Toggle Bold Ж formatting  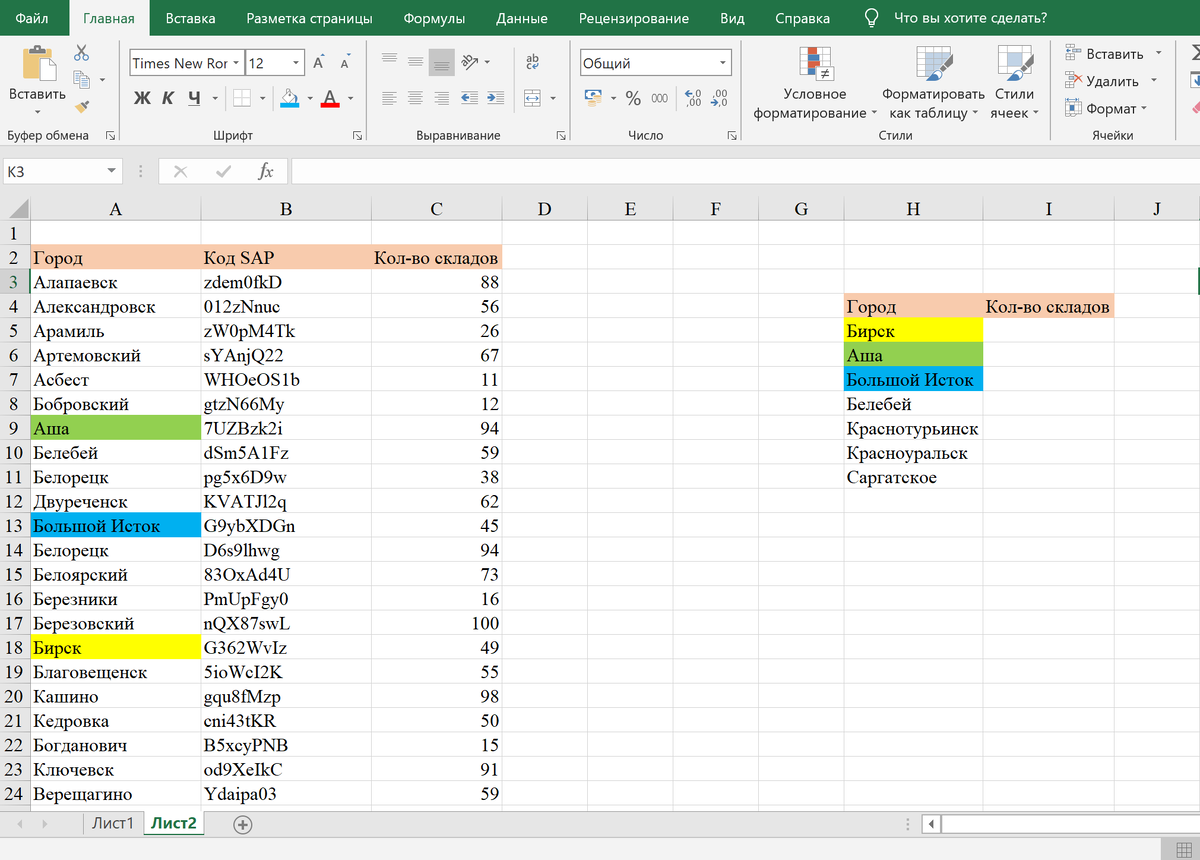142,98
